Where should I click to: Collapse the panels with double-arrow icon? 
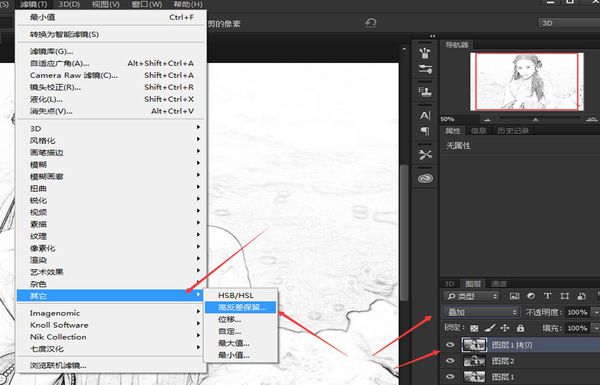coord(432,36)
